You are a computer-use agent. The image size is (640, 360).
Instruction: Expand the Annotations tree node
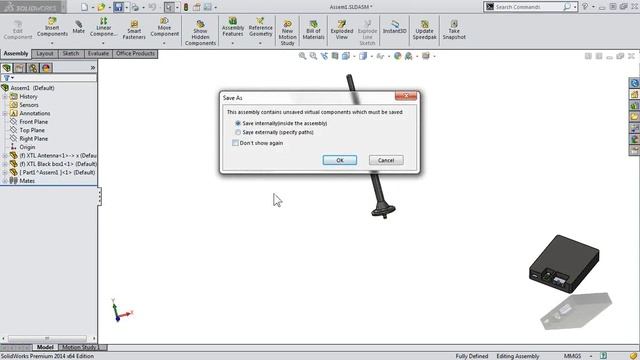coord(5,113)
